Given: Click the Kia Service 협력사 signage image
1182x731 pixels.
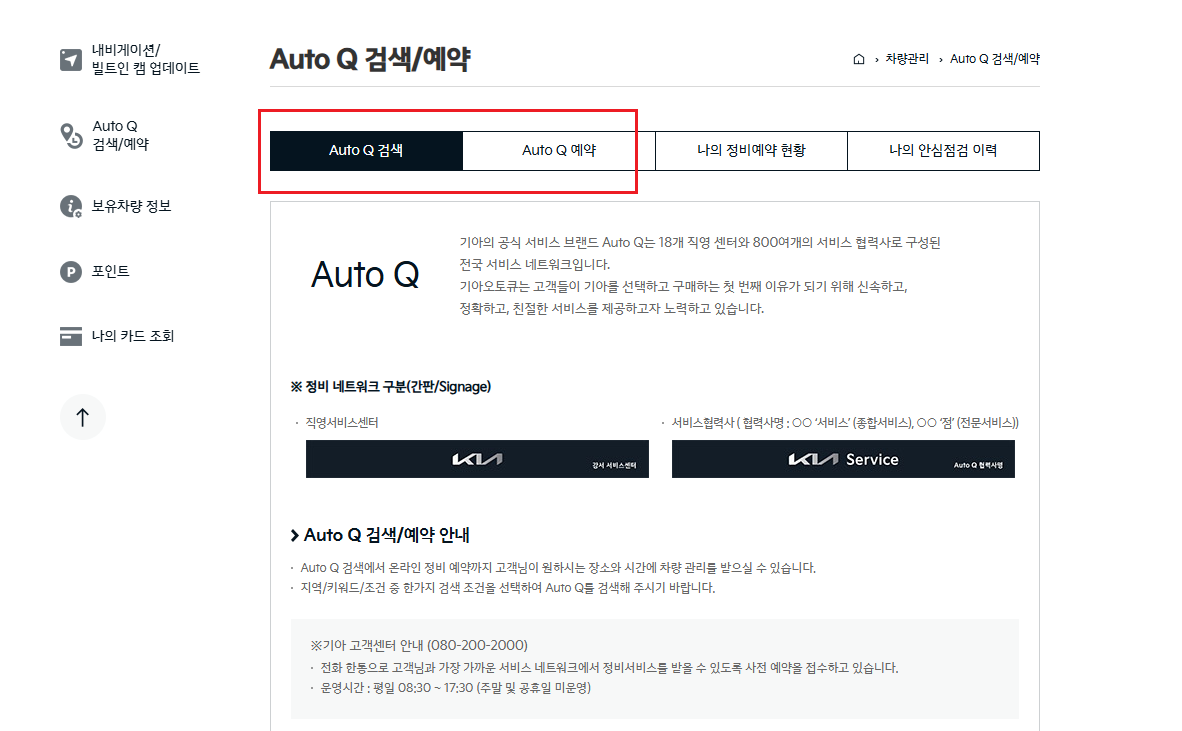Looking at the screenshot, I should [x=843, y=459].
